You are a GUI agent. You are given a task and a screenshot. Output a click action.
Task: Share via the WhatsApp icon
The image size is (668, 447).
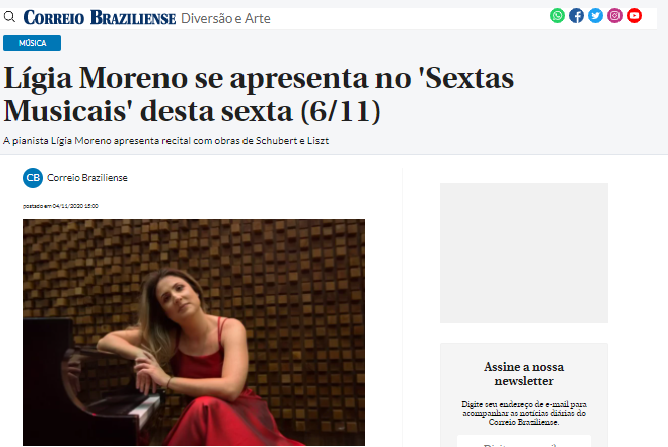pos(557,16)
